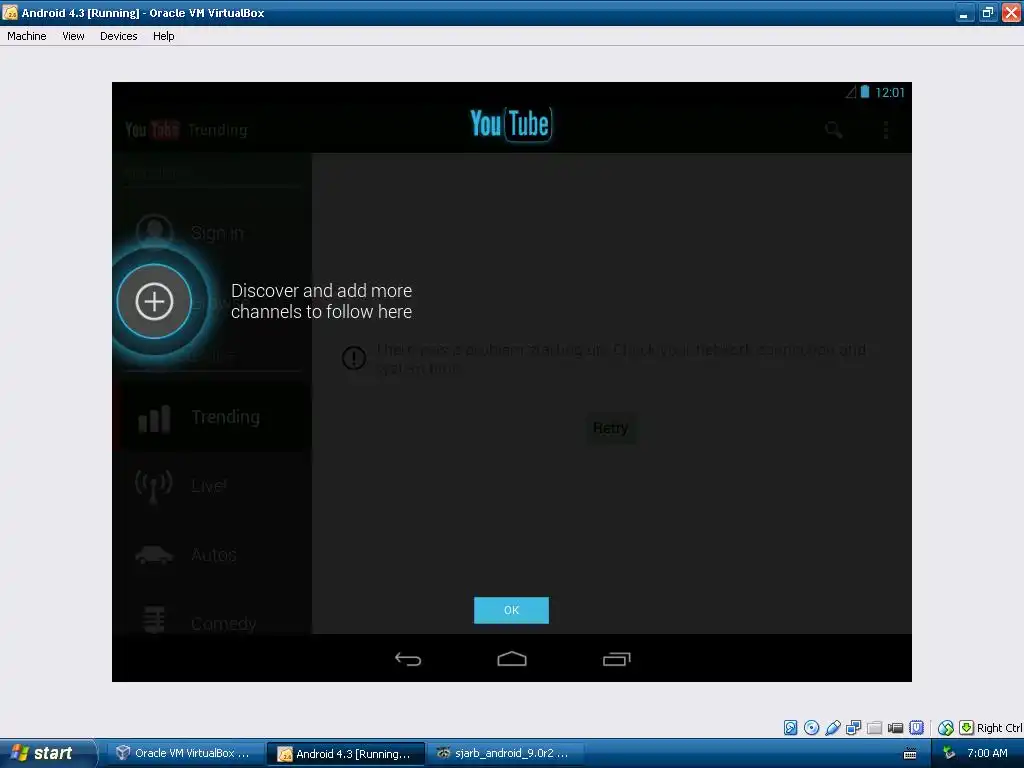Tap the Android back navigation icon
The image size is (1024, 768).
(x=408, y=659)
